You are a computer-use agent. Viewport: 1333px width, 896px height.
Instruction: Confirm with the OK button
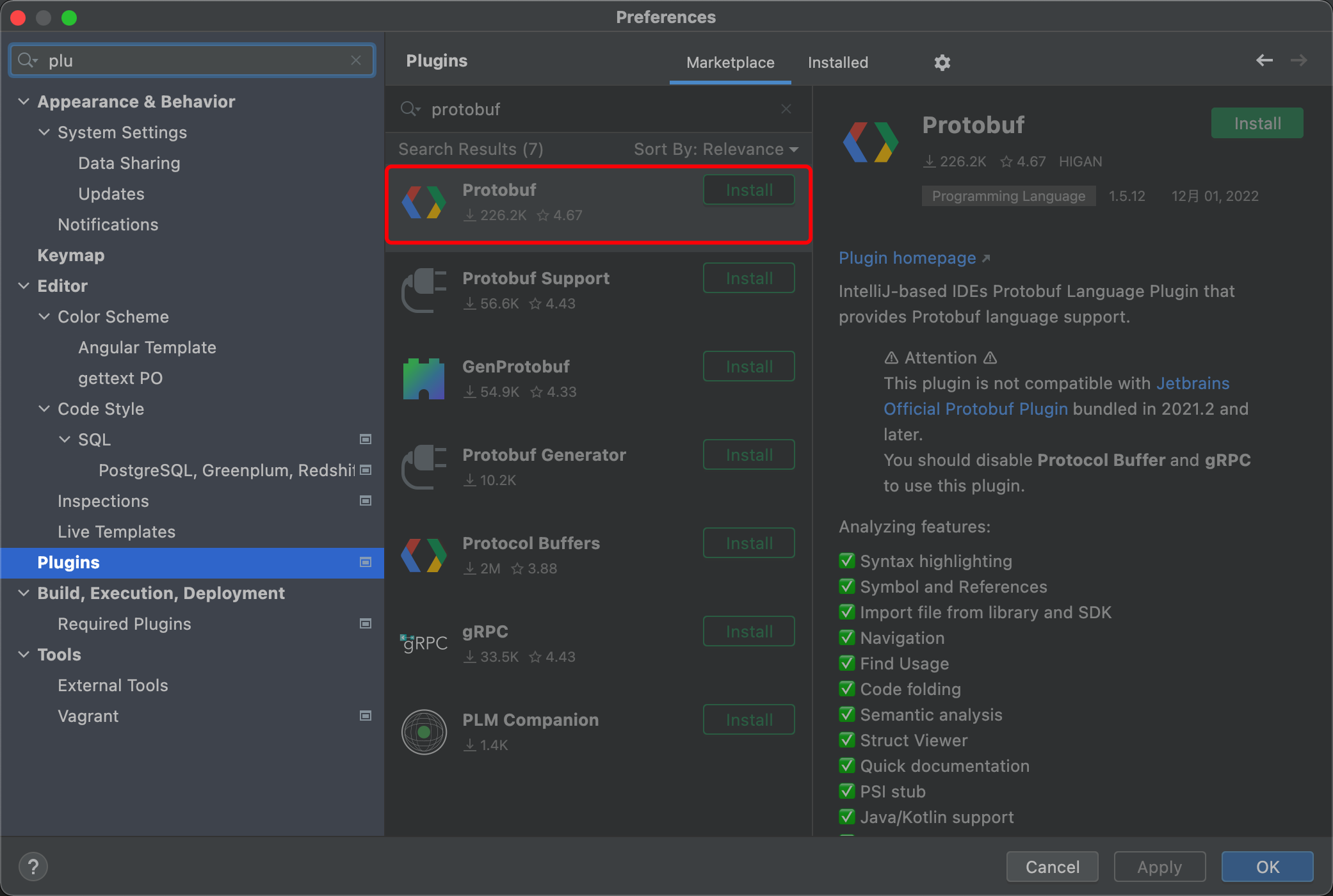tap(1267, 867)
